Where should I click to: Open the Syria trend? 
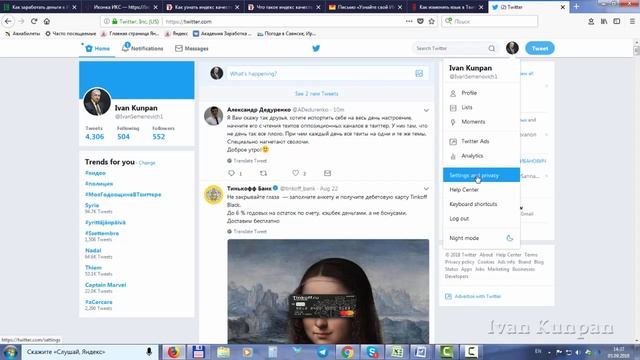92,205
